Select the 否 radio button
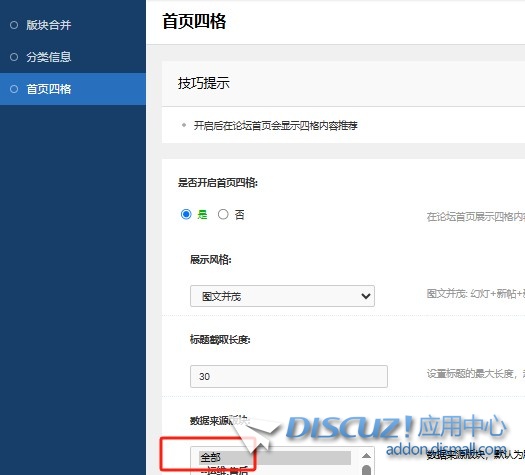This screenshot has height=475, width=525. coord(223,214)
